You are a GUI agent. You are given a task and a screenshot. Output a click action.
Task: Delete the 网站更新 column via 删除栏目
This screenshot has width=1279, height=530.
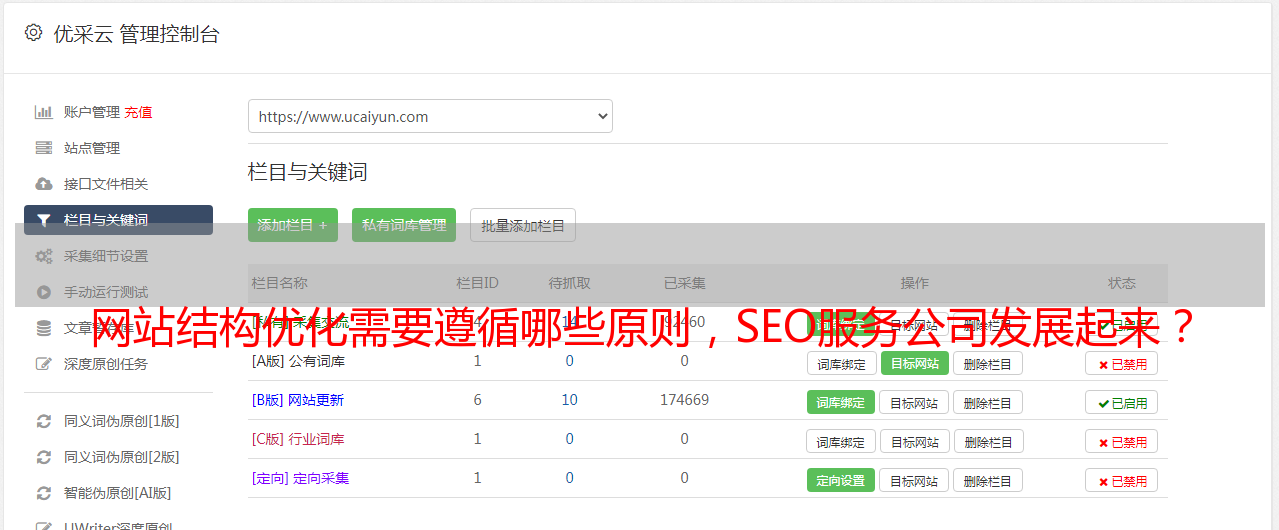tap(987, 402)
